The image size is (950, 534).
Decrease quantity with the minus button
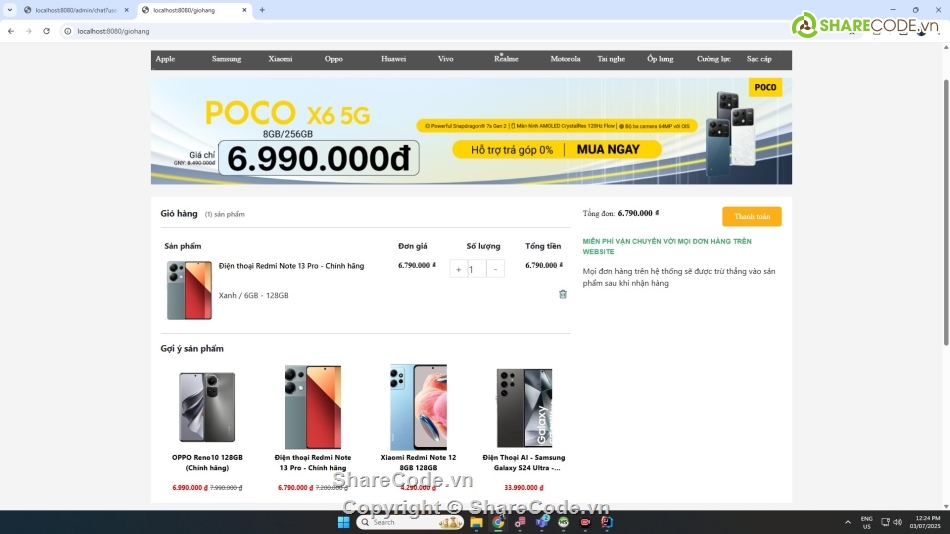pyautogui.click(x=496, y=269)
